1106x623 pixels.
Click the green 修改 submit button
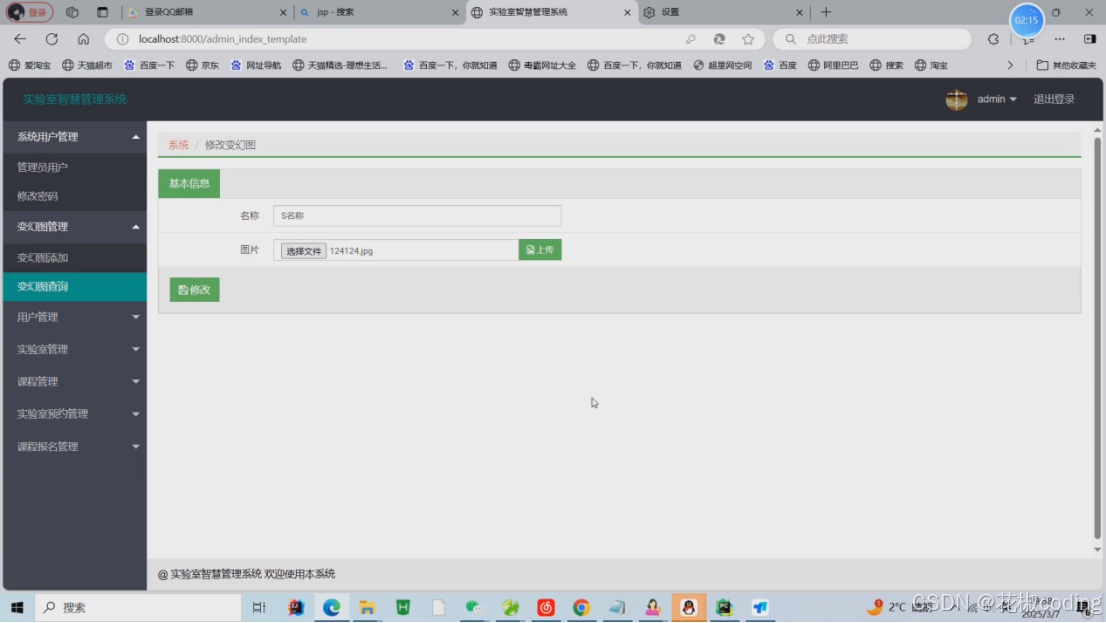pyautogui.click(x=195, y=290)
